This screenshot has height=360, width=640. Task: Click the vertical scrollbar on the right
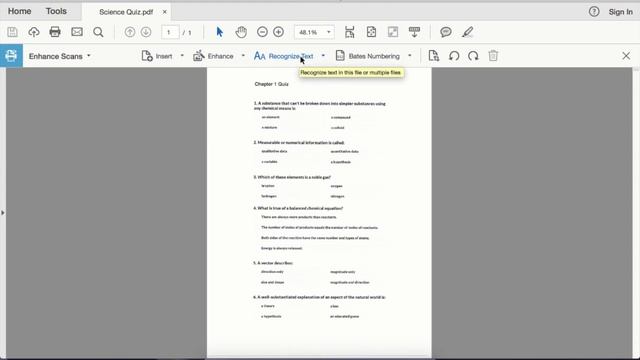tap(636, 212)
